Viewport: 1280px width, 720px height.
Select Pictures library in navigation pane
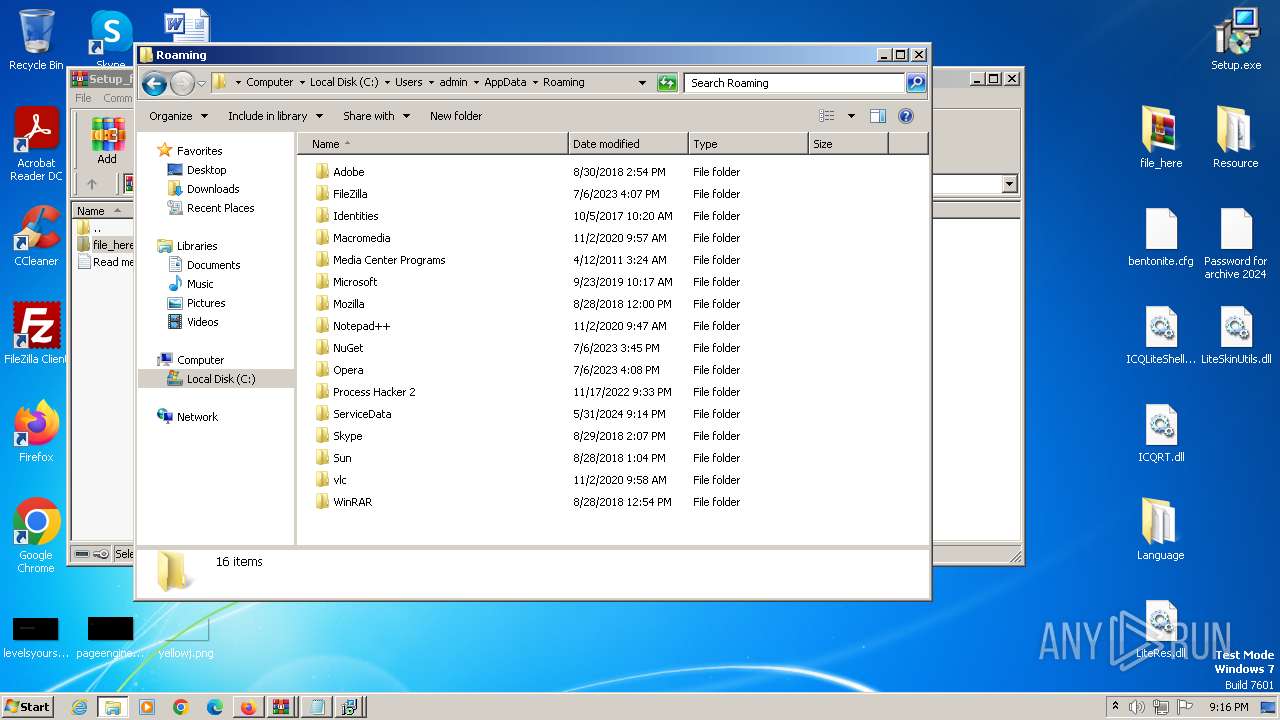206,303
